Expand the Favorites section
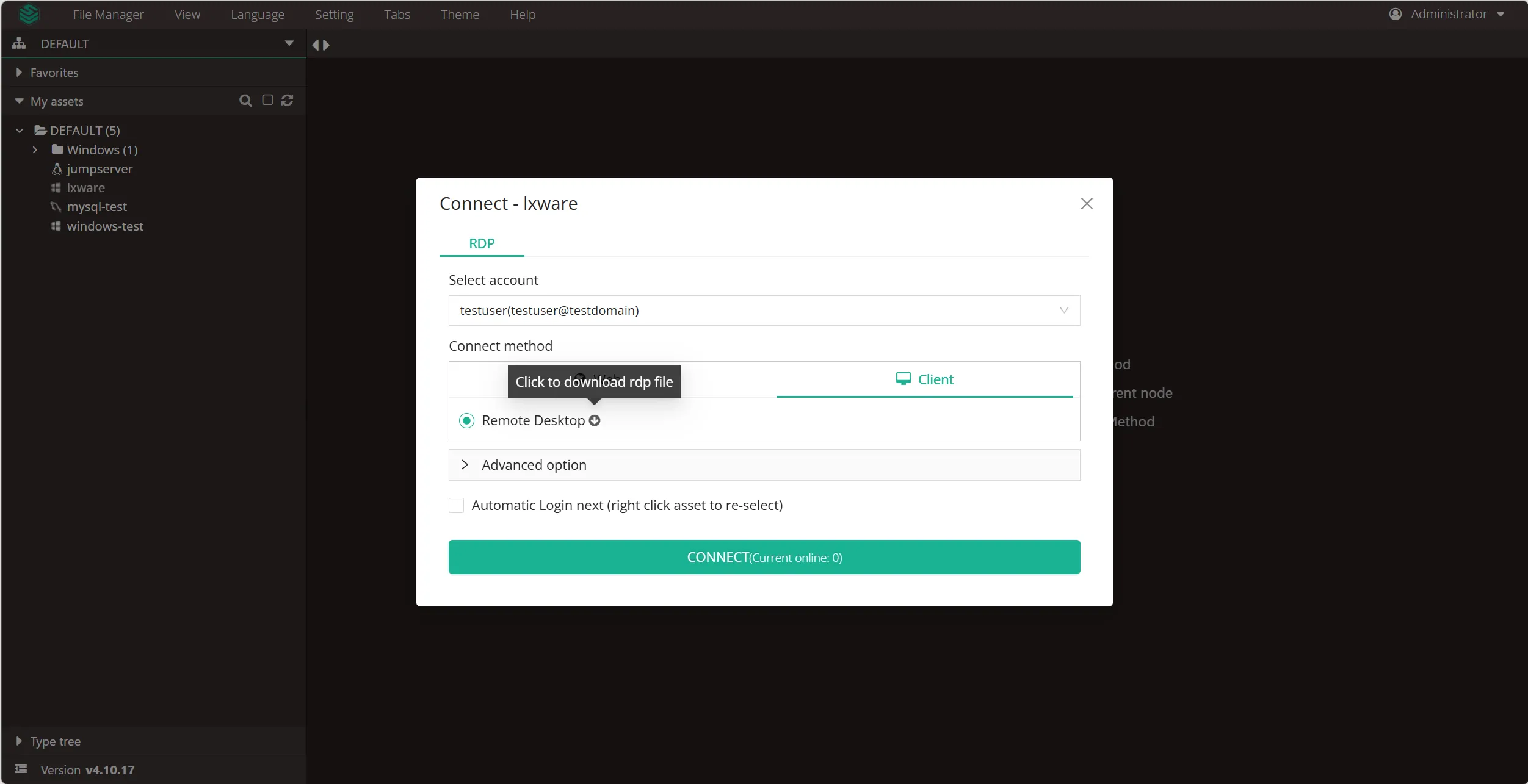 coord(19,72)
